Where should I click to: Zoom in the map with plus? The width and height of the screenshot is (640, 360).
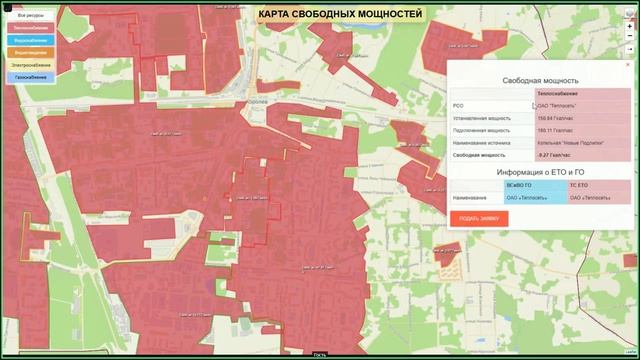(629, 27)
